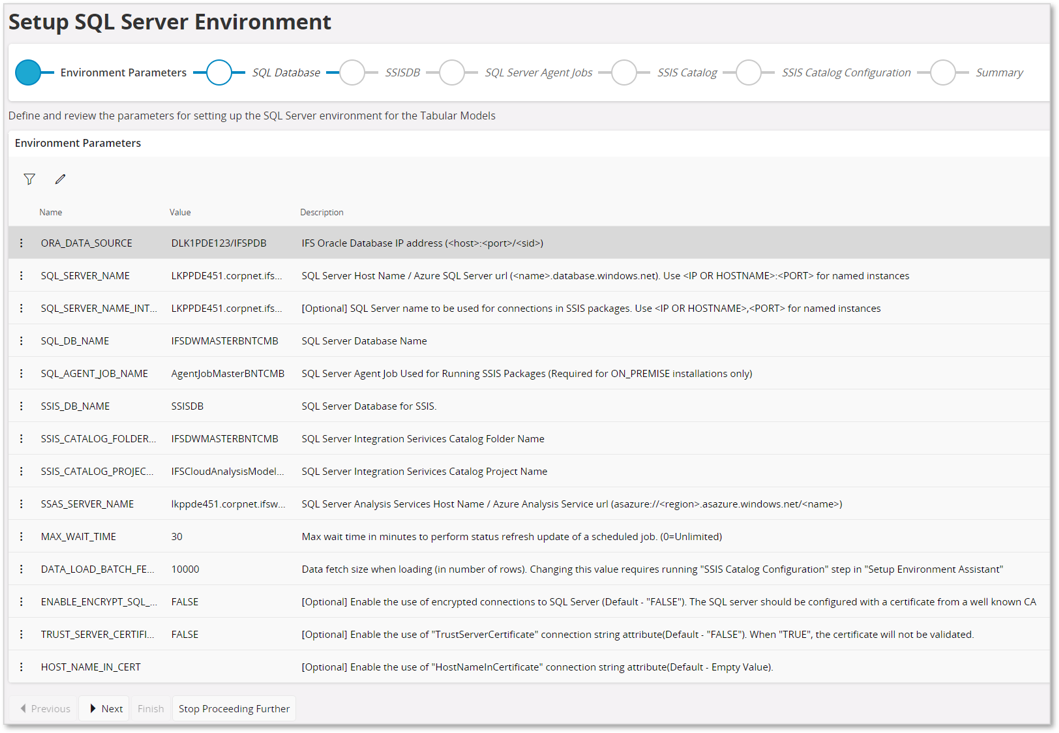This screenshot has width=1059, height=733.
Task: Open the kebab menu for SQL_SERVER_NAME
Action: 21,275
